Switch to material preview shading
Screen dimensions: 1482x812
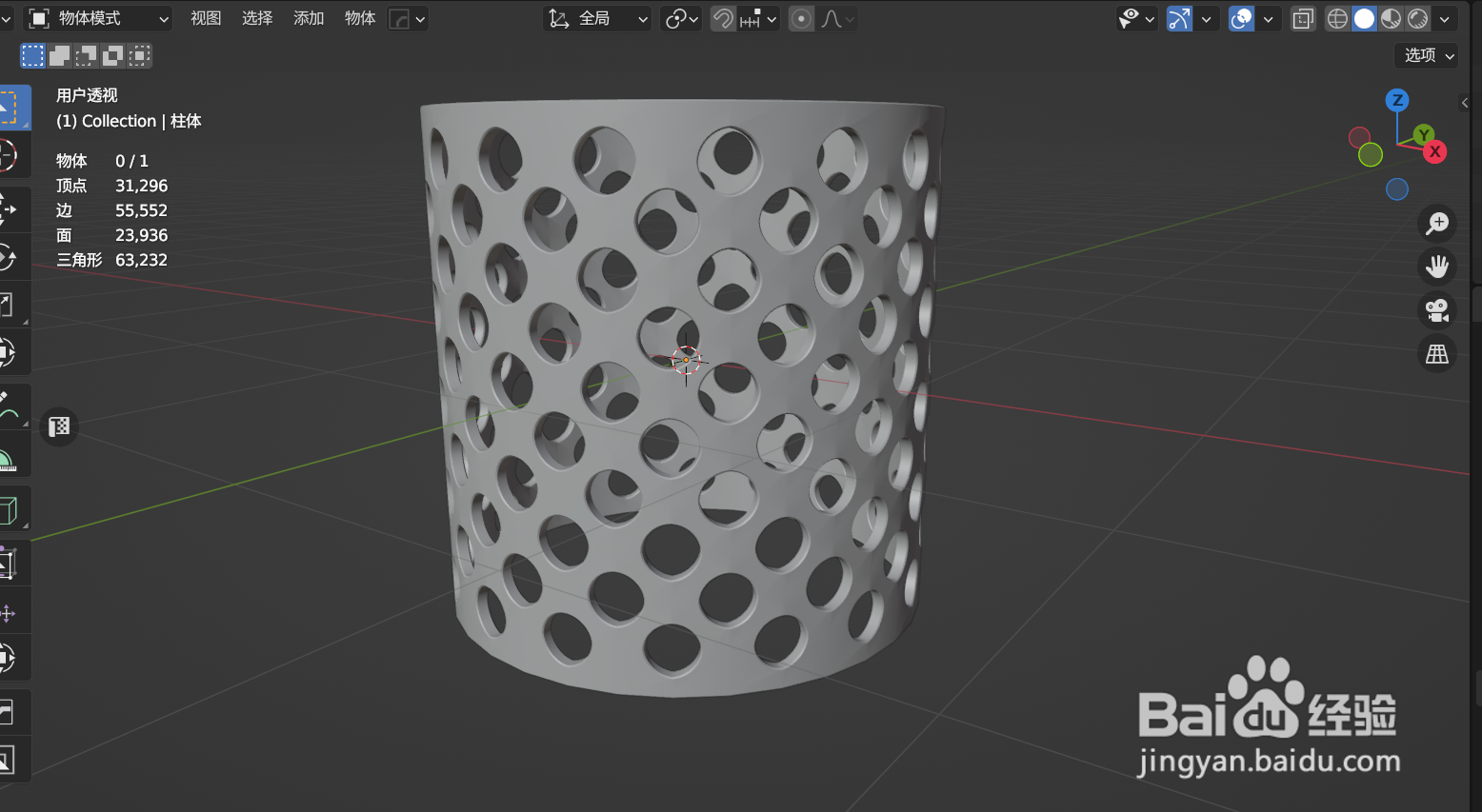point(1391,19)
